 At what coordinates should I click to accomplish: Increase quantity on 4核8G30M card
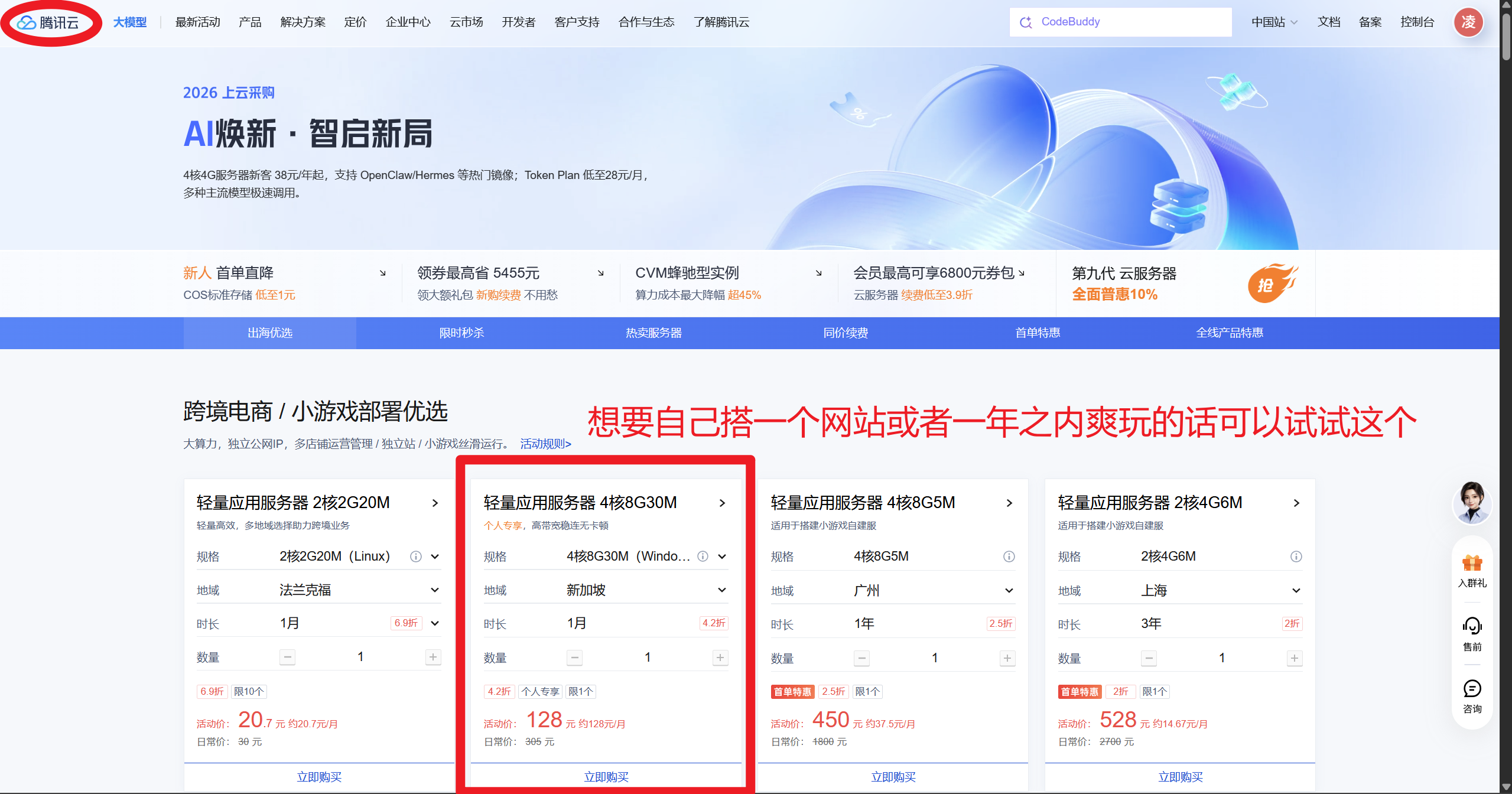[x=720, y=658]
